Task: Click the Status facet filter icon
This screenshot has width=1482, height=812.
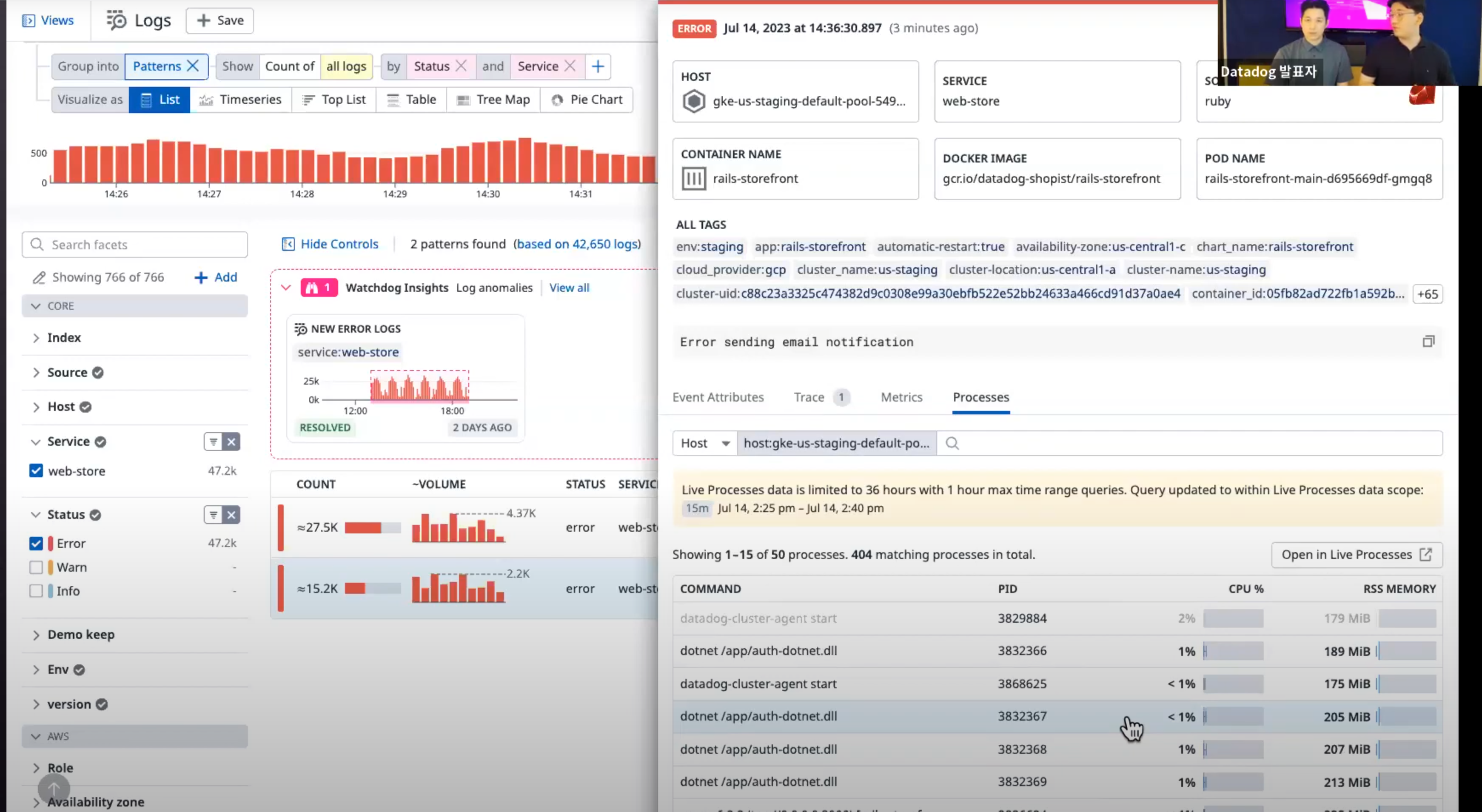Action: (x=213, y=515)
